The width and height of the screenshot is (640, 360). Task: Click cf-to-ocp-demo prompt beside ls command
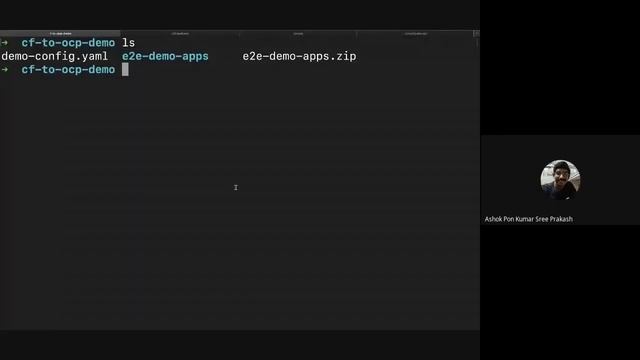[x=68, y=43]
